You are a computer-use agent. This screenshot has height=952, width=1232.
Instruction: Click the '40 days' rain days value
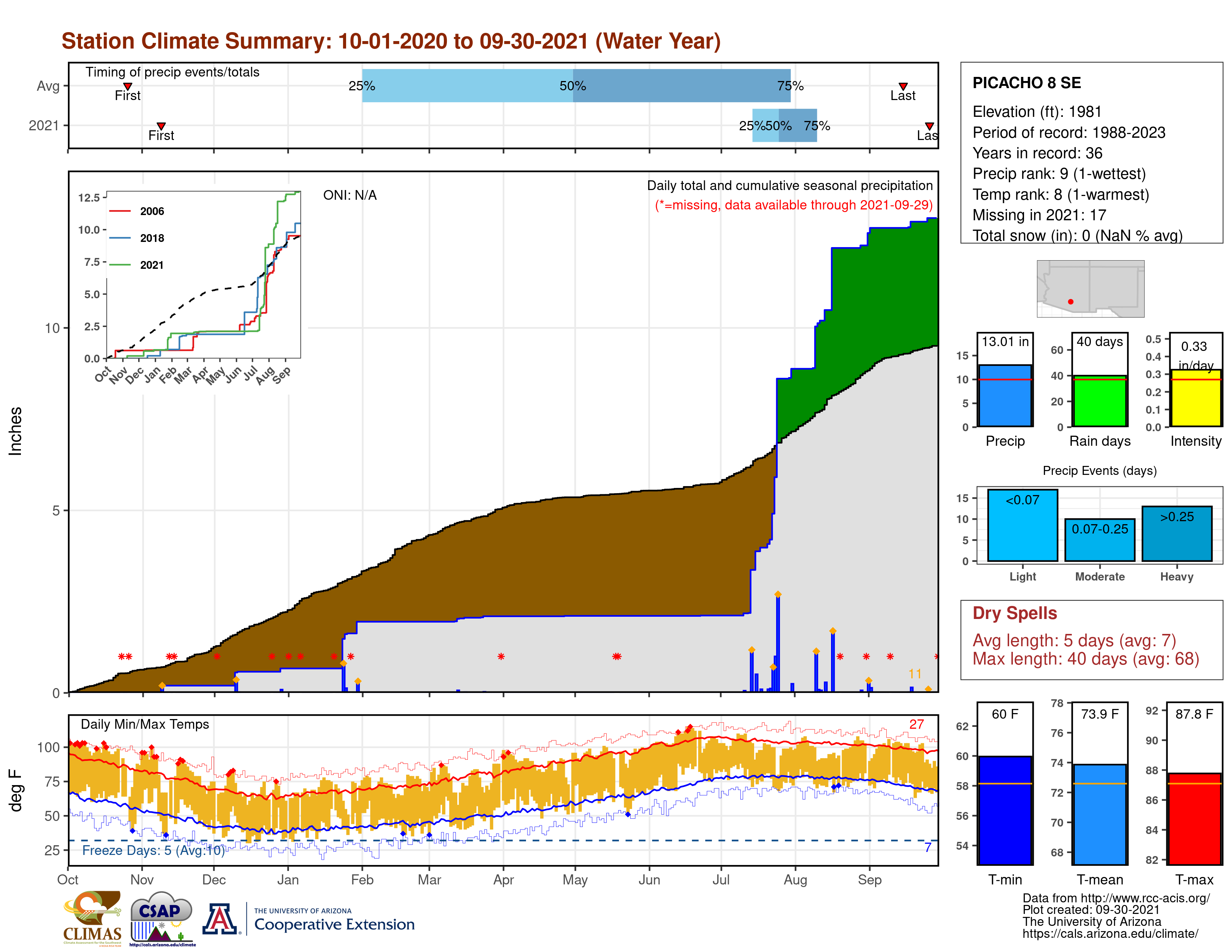click(1099, 342)
